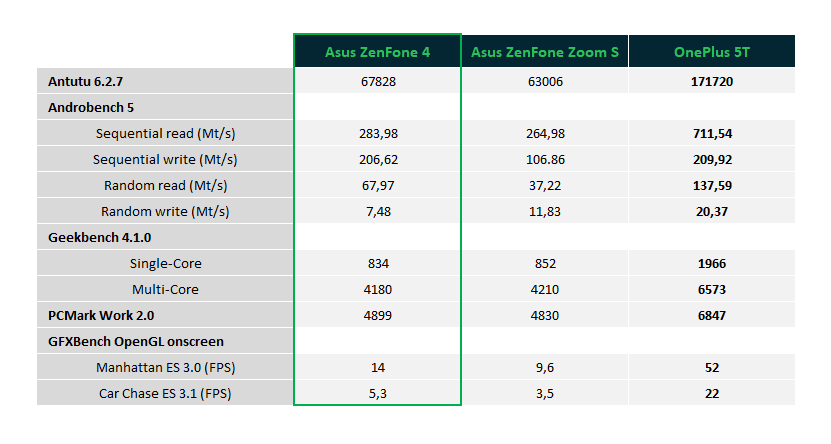This screenshot has height=444, width=831.
Task: Select the Manhattan FPS value 14
Action: click(377, 367)
